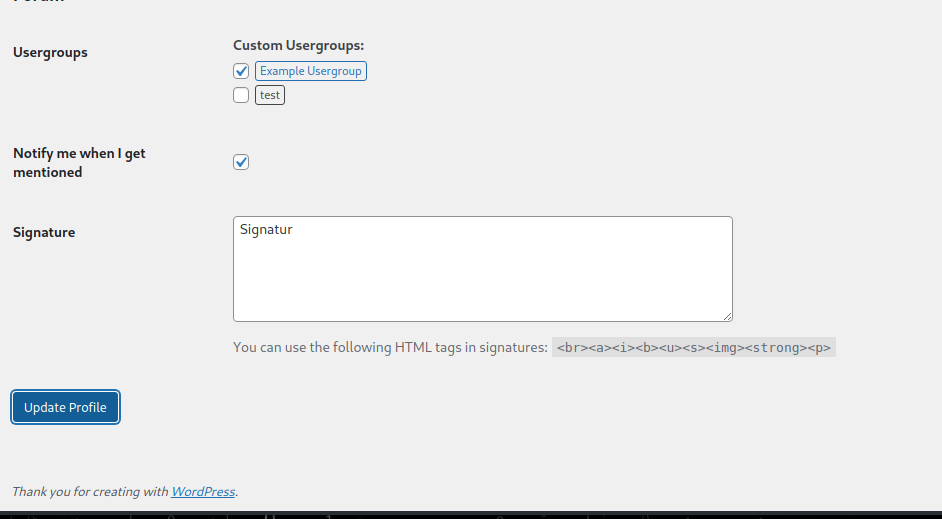This screenshot has width=942, height=519.
Task: Click the test usergroup tag label
Action: [270, 95]
